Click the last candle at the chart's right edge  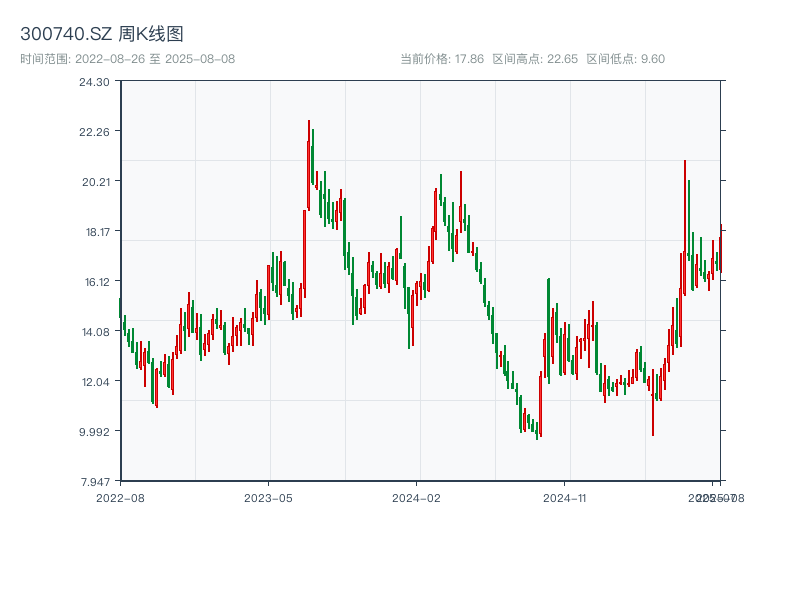pyautogui.click(x=721, y=248)
